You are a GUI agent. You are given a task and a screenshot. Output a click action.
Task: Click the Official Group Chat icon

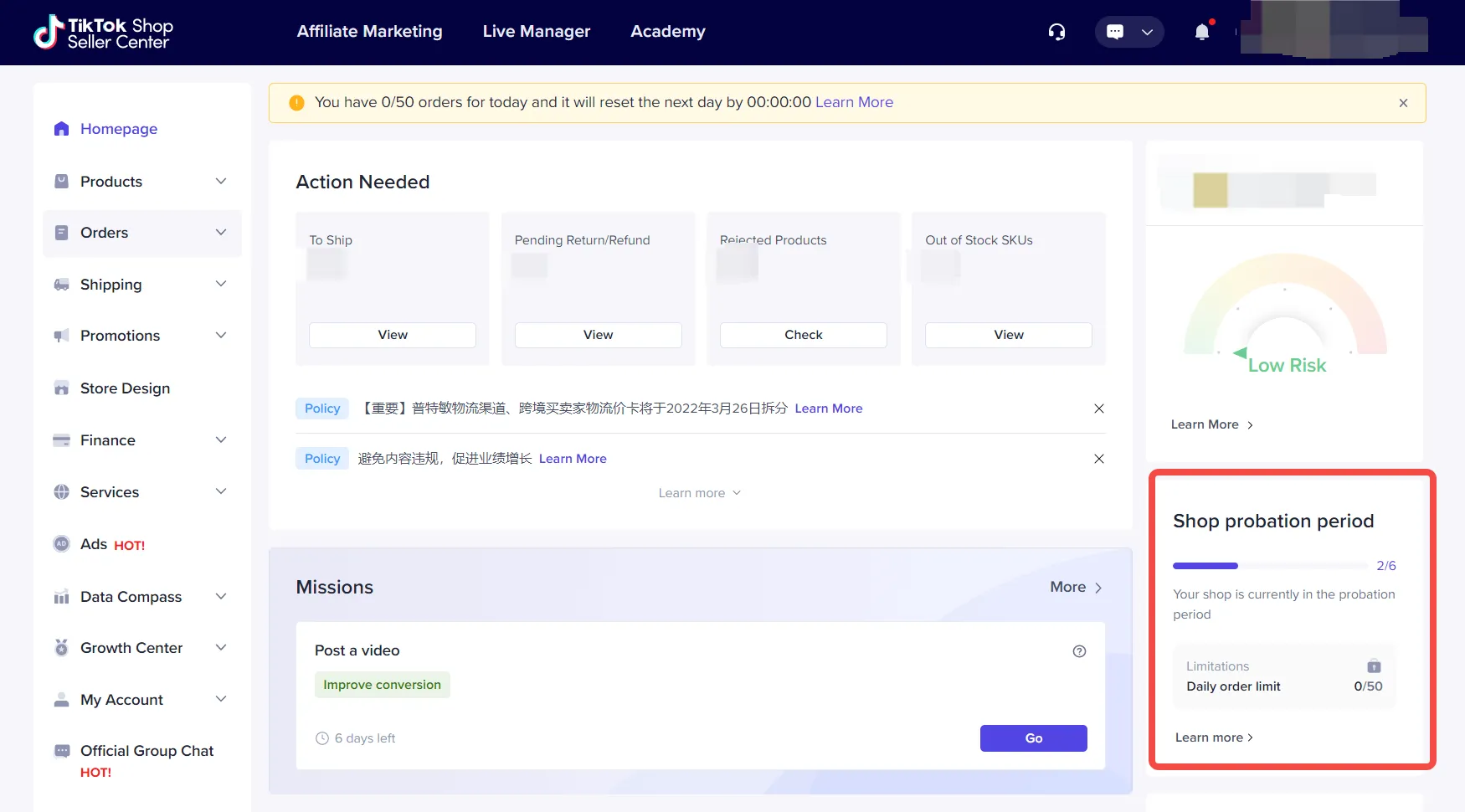pyautogui.click(x=61, y=751)
